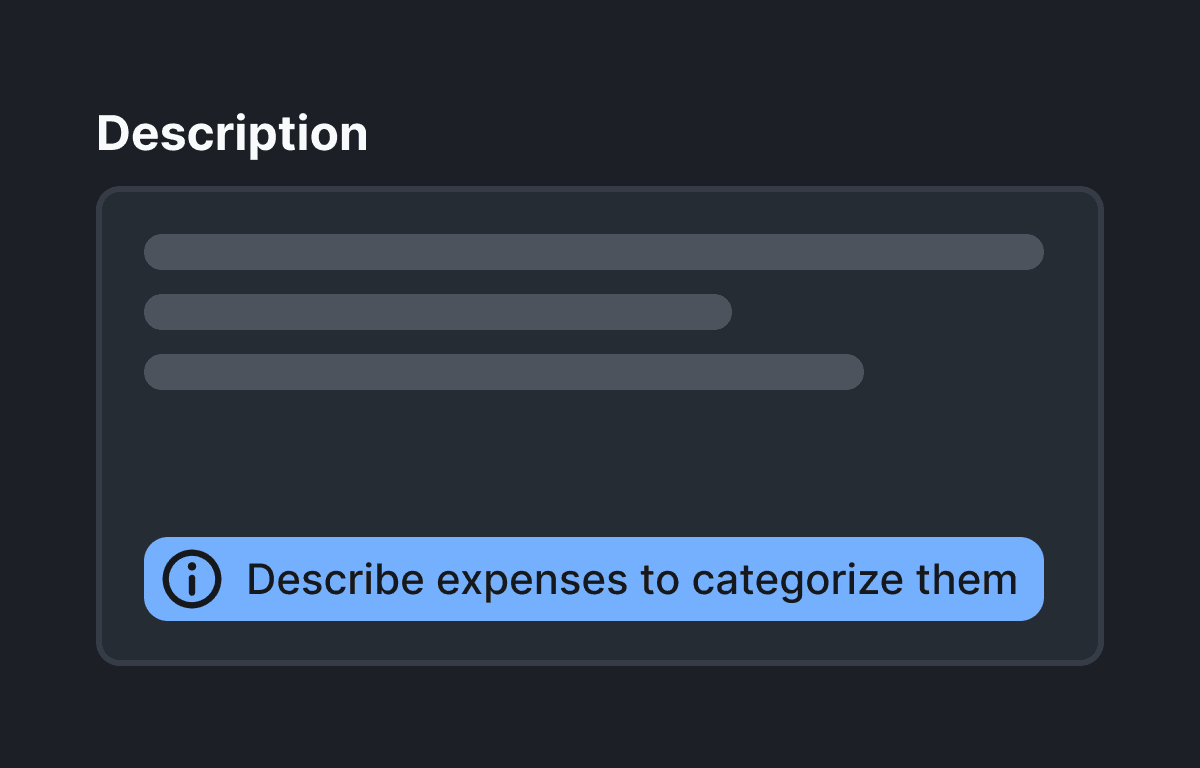The height and width of the screenshot is (768, 1200).
Task: Click the word "to" in the hint banner
Action: [661, 580]
